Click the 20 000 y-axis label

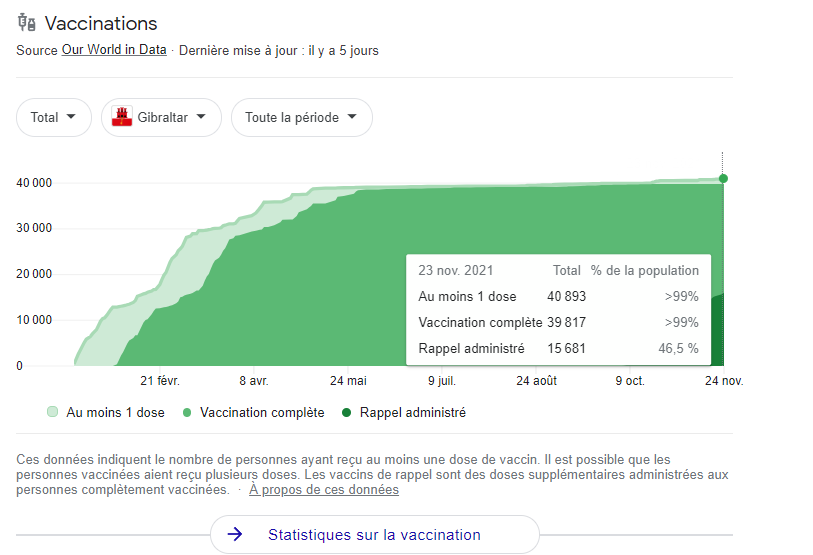point(34,274)
